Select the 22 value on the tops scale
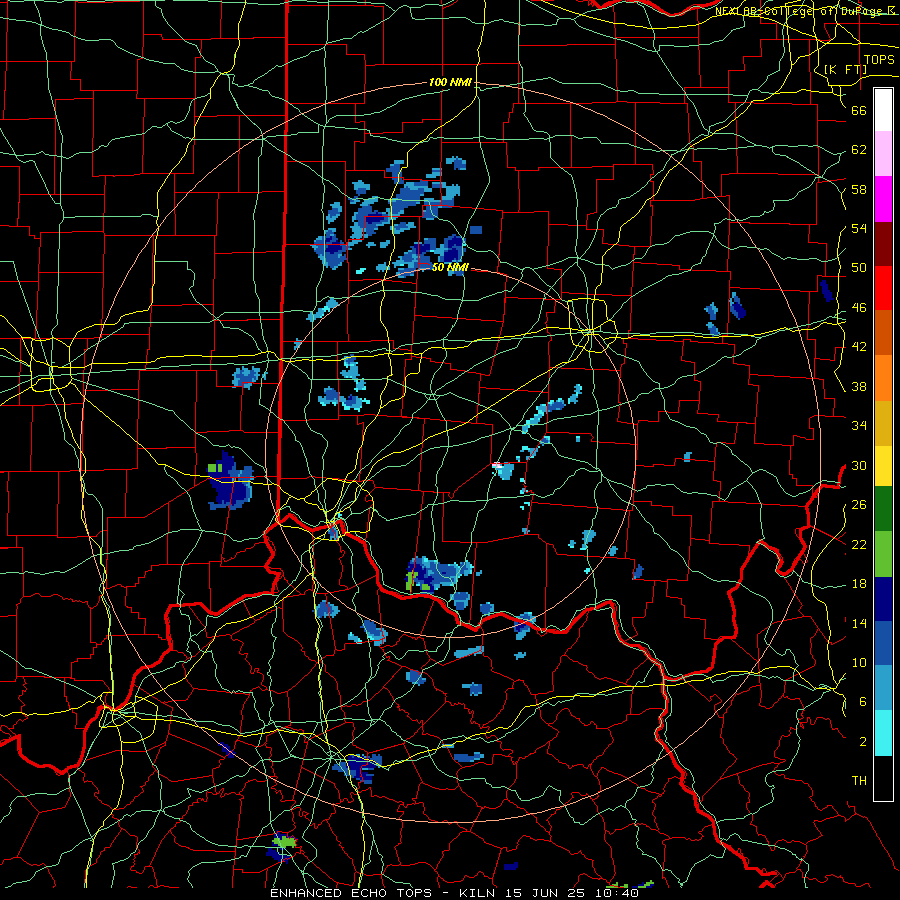This screenshot has height=900, width=900. (859, 544)
